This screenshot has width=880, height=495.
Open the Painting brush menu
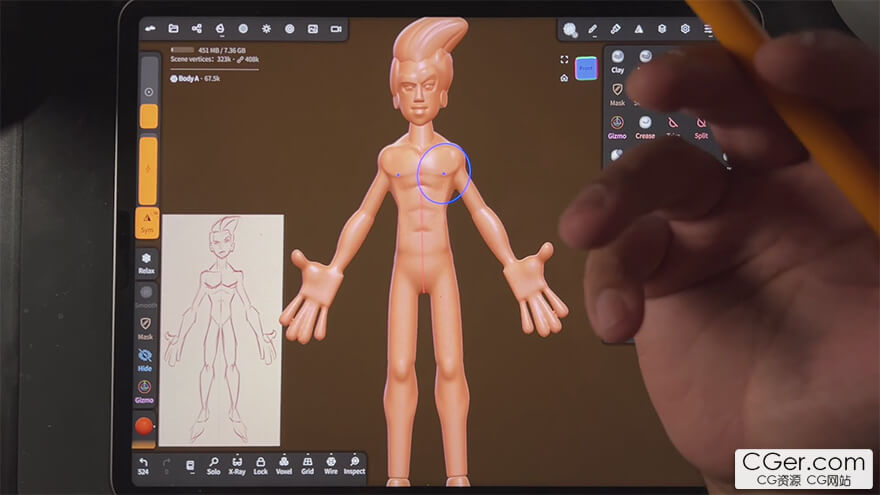coord(616,29)
